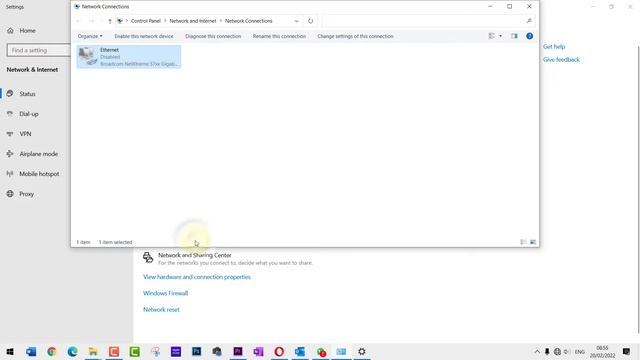This screenshot has height=360, width=640.
Task: Click the blue help icon
Action: [x=529, y=36]
